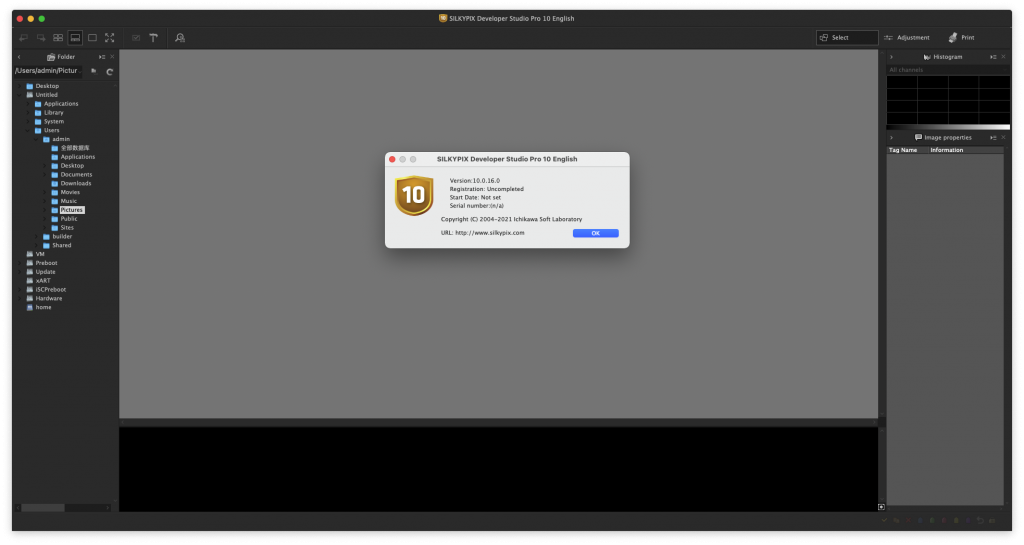Click OK in the About dialog
1024x545 pixels.
(595, 233)
